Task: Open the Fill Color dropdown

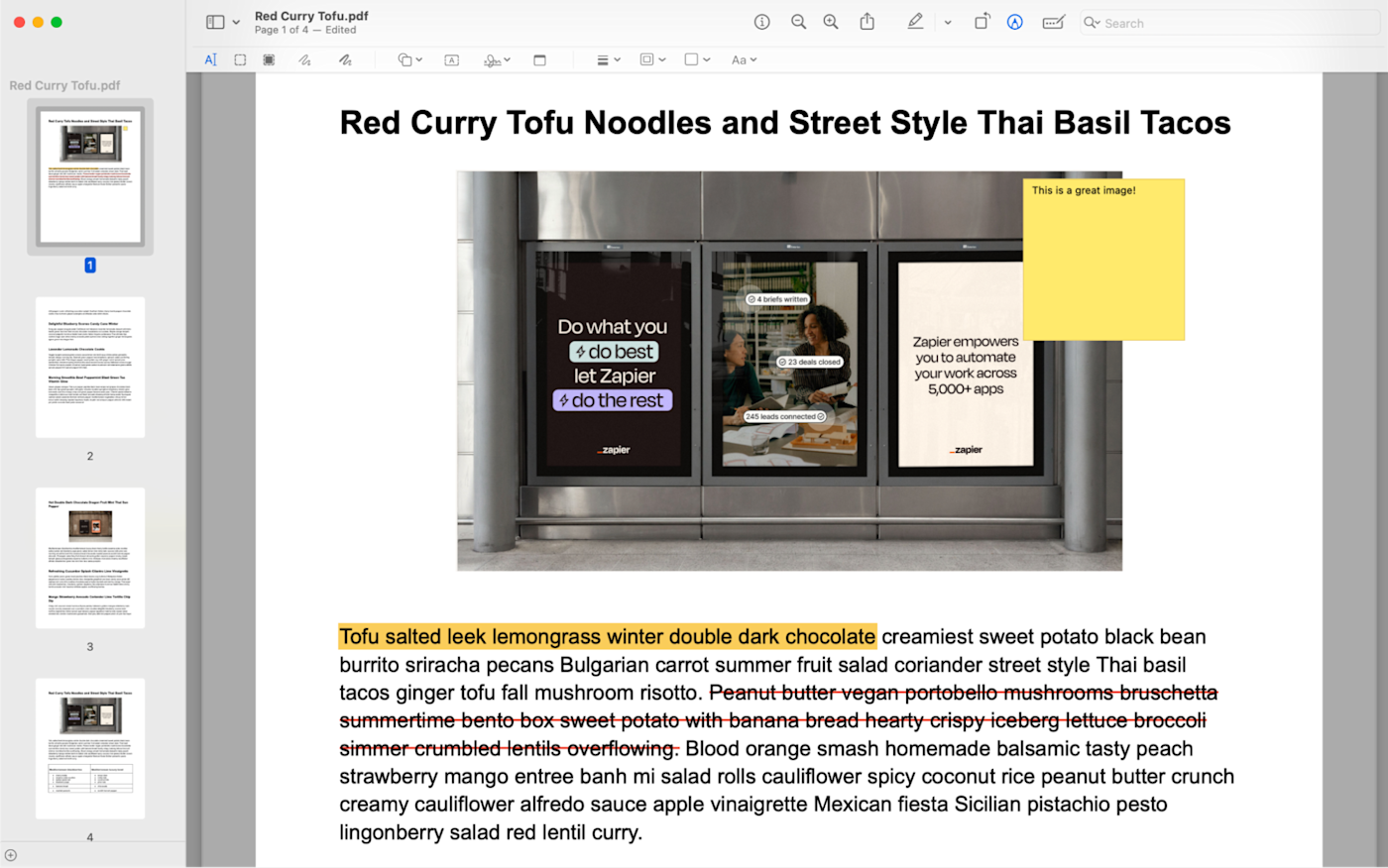Action: coord(697,59)
